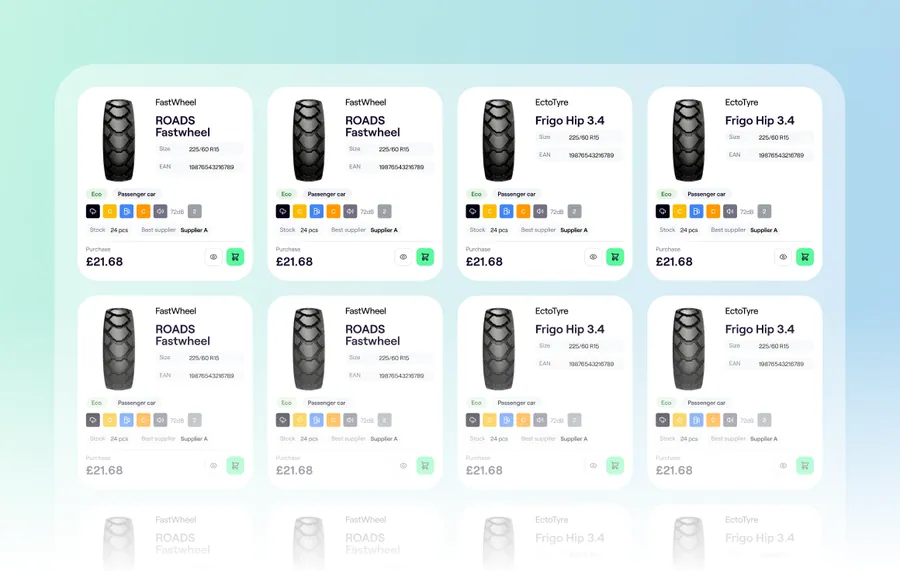This screenshot has width=900, height=571.
Task: Select the Eco tag on top-left card
Action: pyautogui.click(x=96, y=194)
